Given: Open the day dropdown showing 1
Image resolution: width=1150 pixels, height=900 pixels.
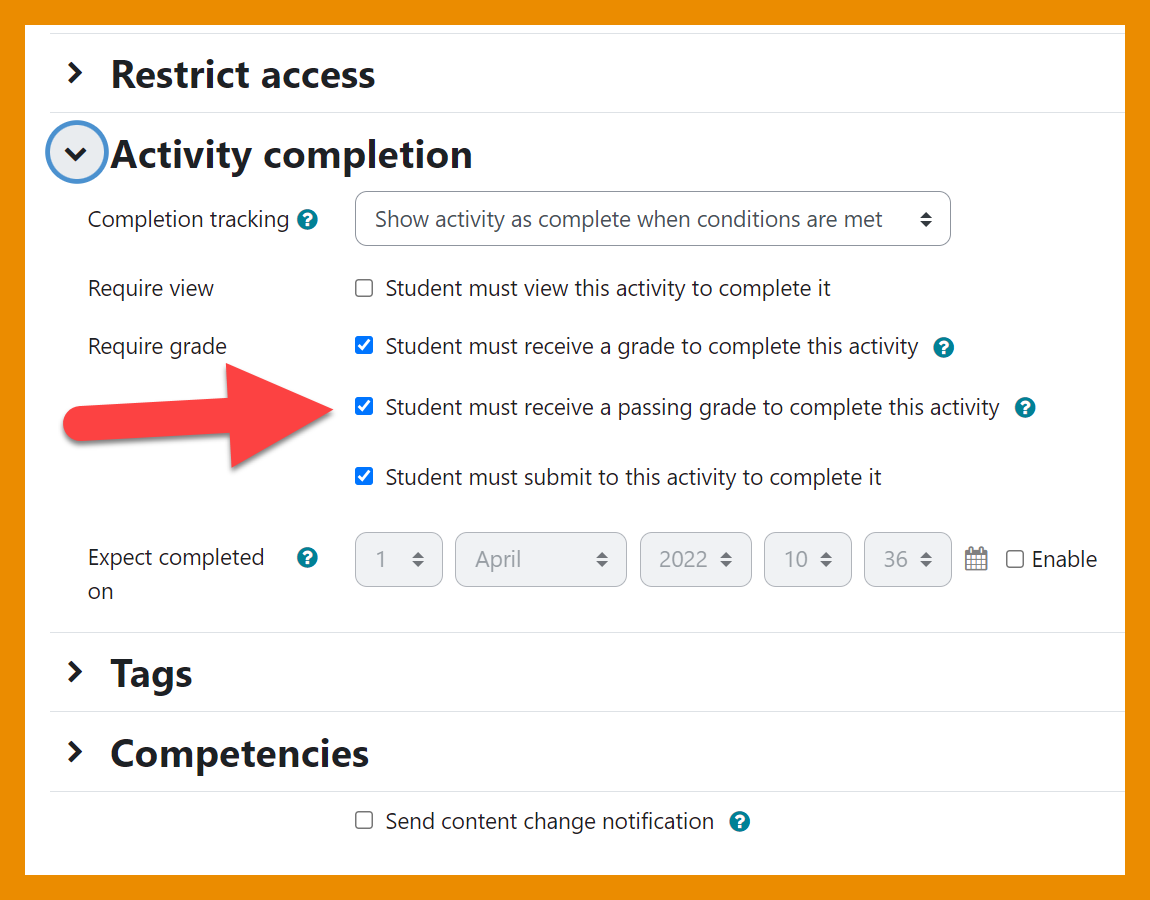Looking at the screenshot, I should pos(398,559).
